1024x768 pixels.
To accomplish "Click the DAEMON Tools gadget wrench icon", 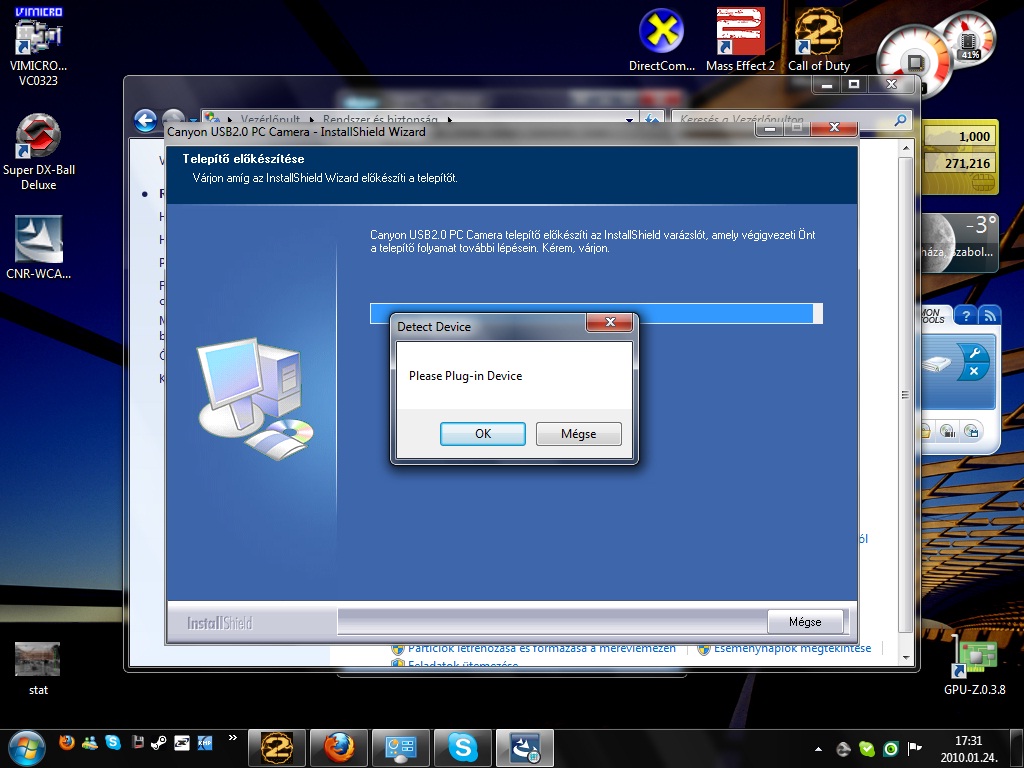I will (975, 353).
